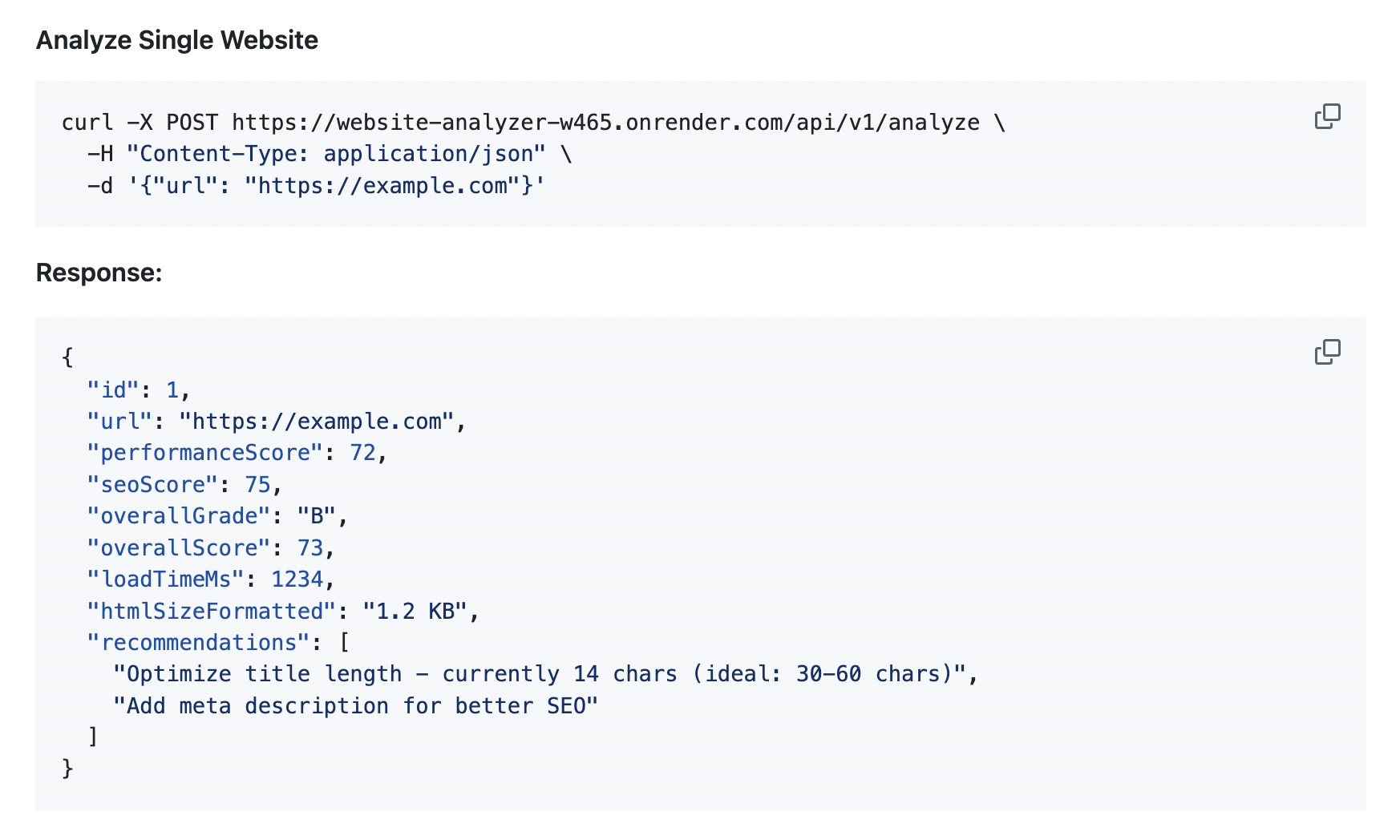Click the onrender.com API URL in curl command

click(x=605, y=123)
